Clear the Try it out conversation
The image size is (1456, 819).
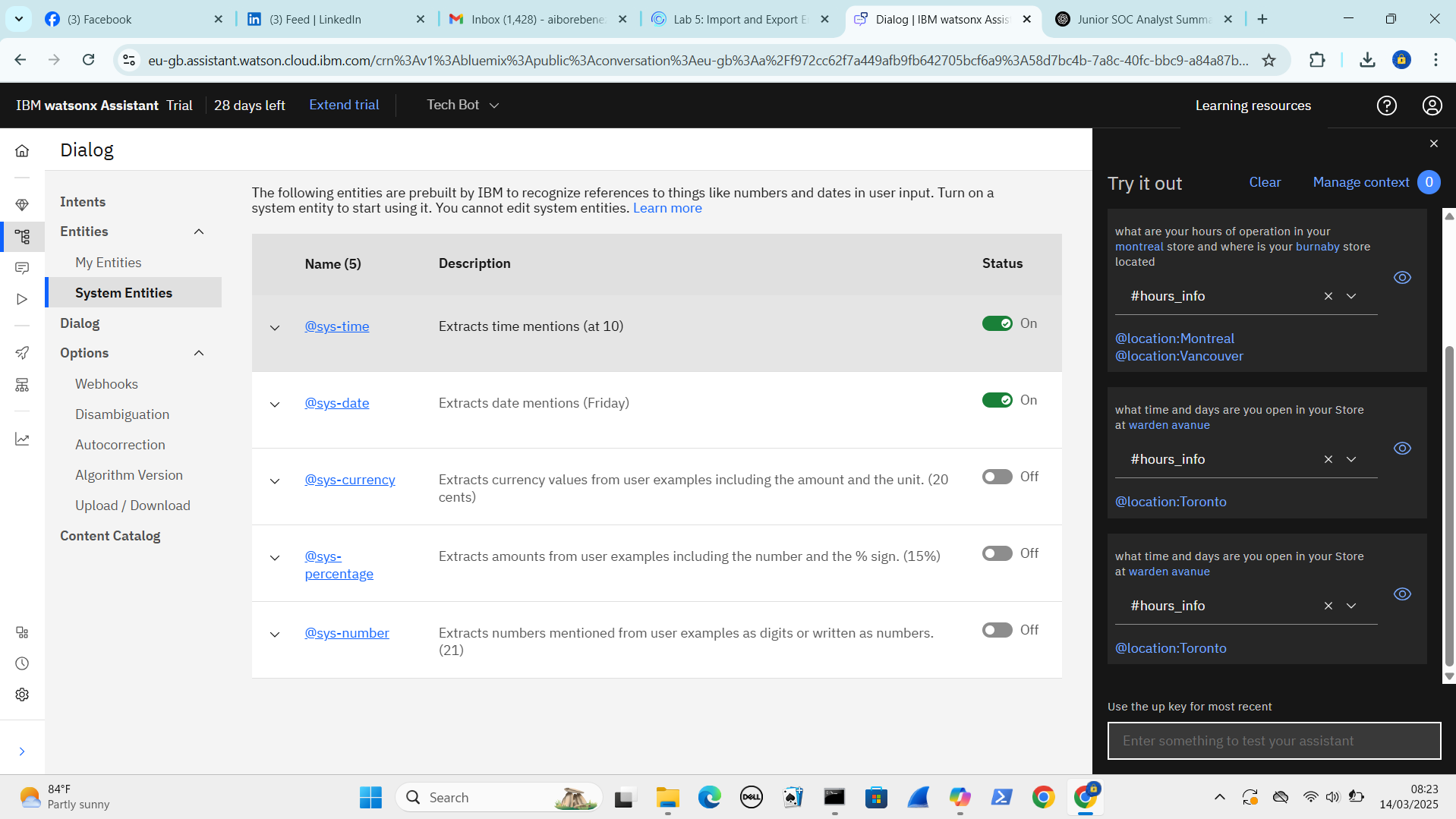coord(1265,182)
